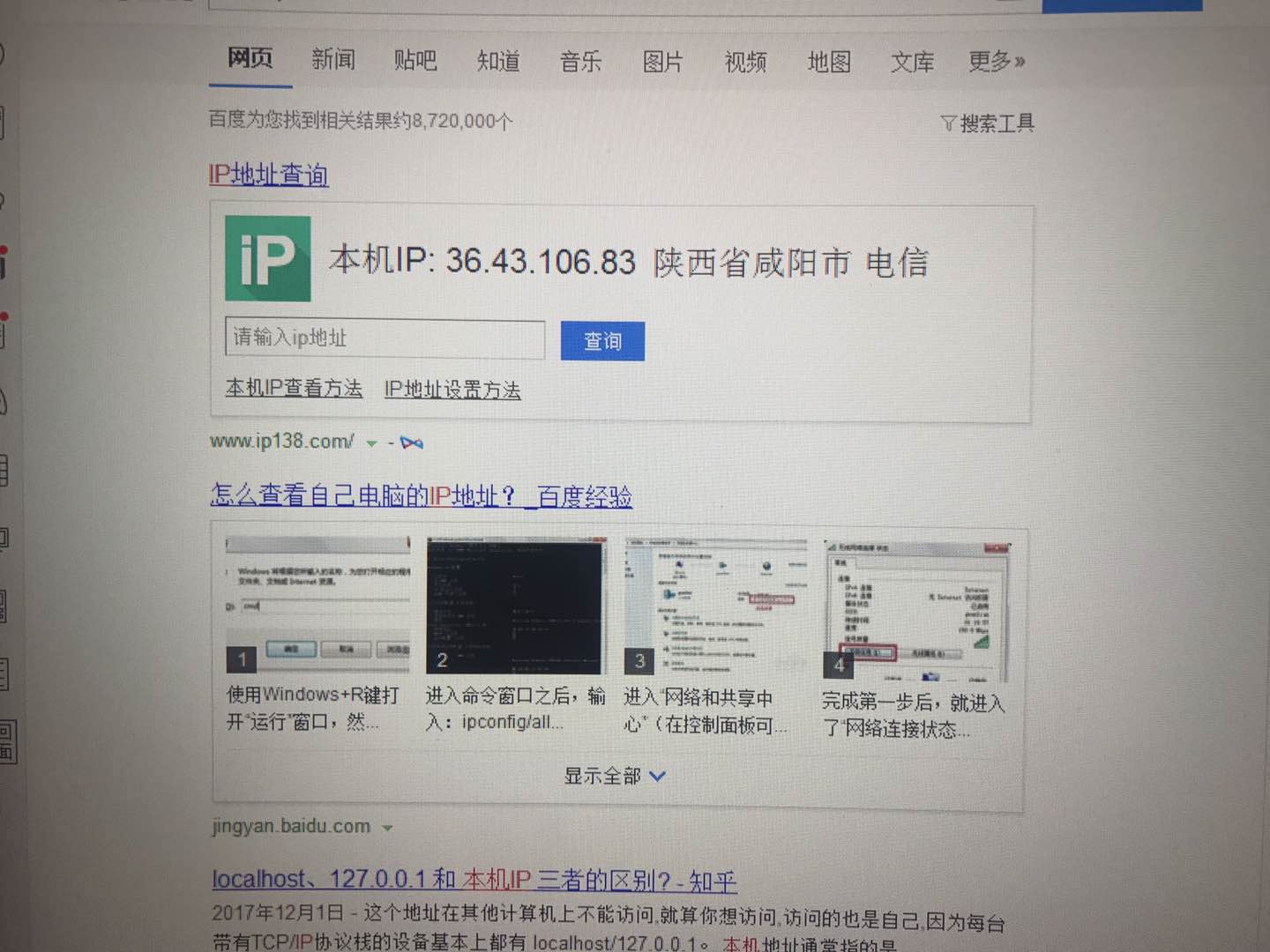The height and width of the screenshot is (952, 1270).
Task: Switch to the 新闻 tab
Action: (x=333, y=60)
